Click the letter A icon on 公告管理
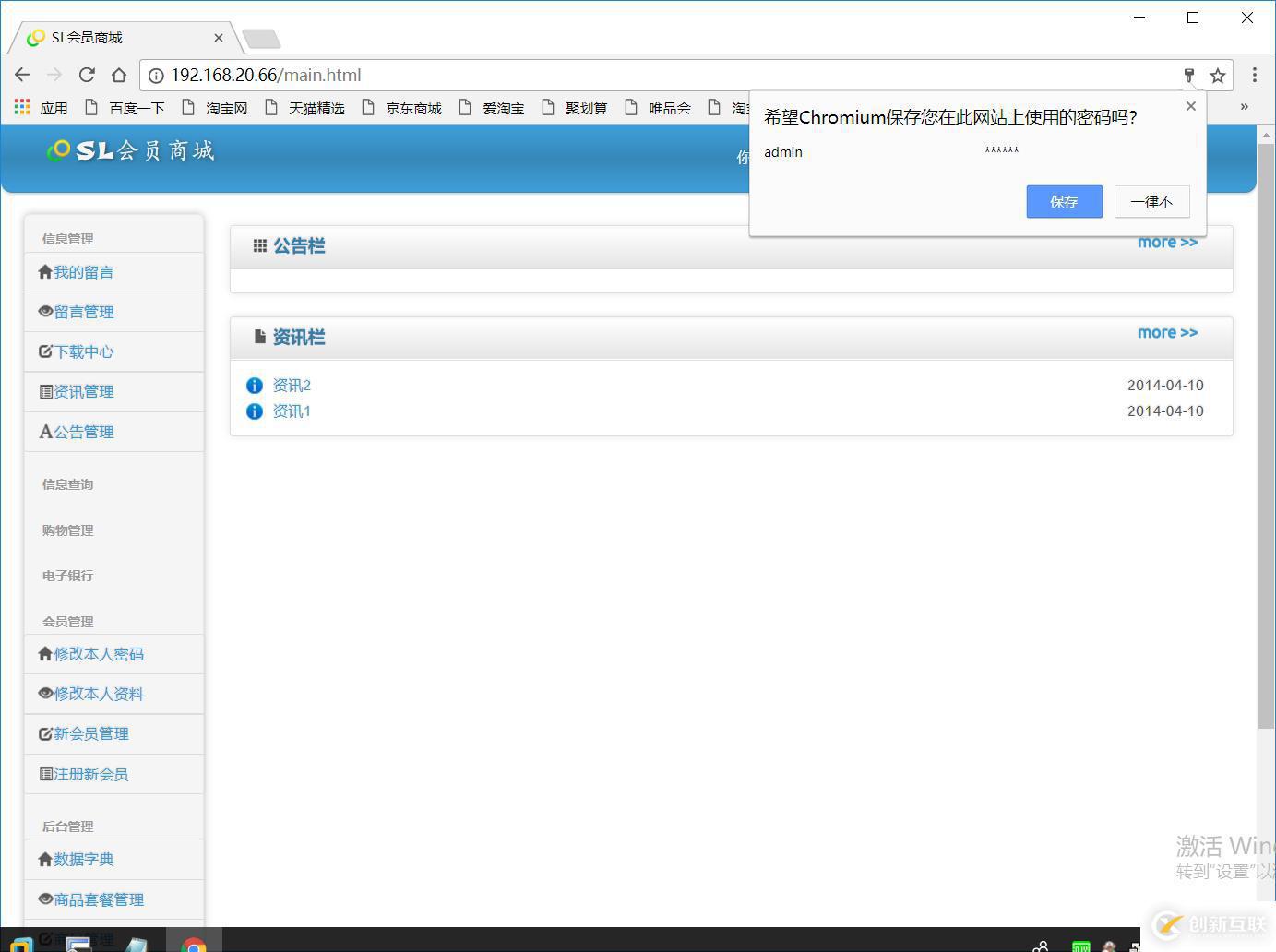1276x952 pixels. (44, 431)
